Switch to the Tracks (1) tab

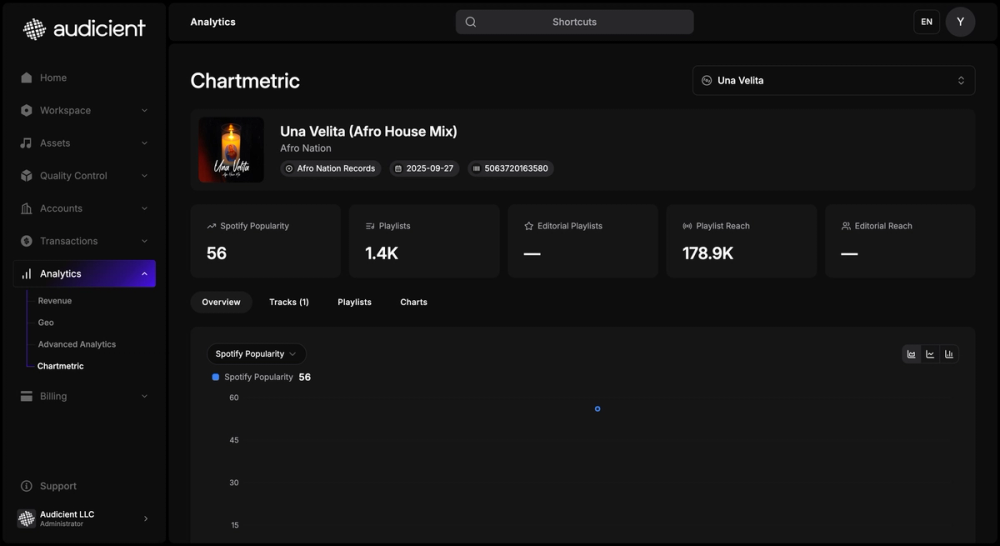pyautogui.click(x=289, y=302)
